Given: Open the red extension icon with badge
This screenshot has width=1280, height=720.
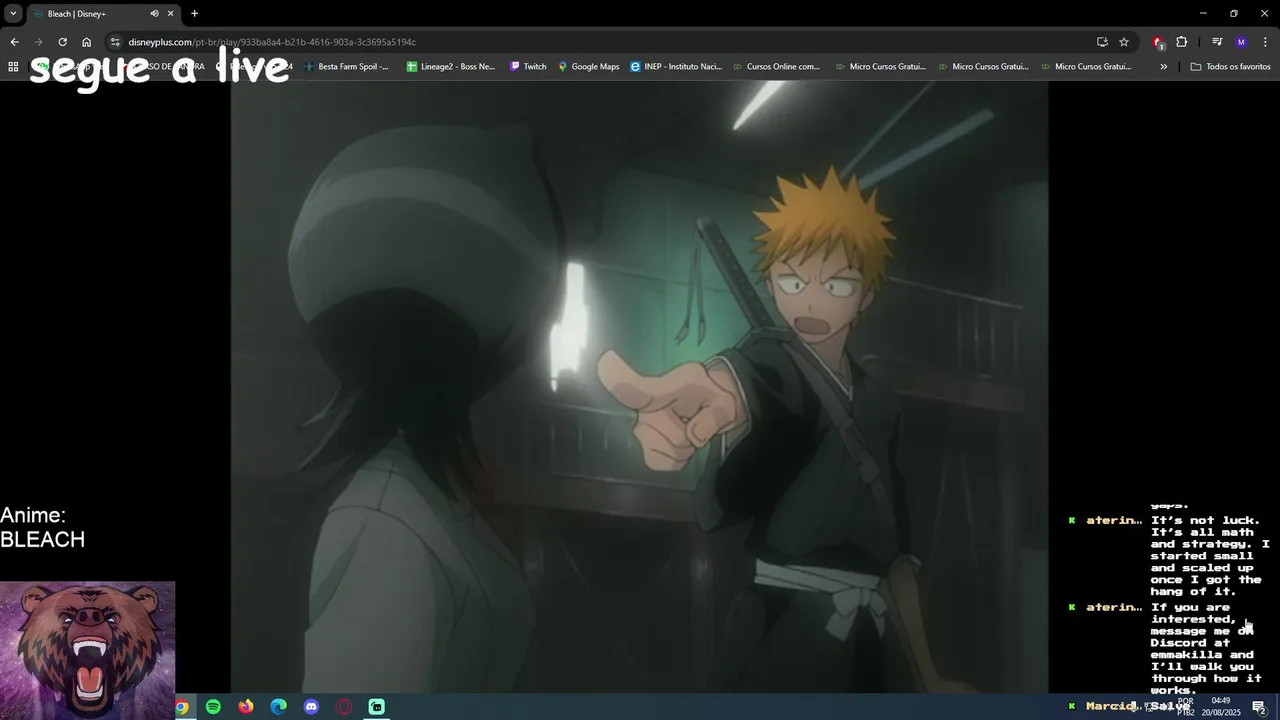Looking at the screenshot, I should tap(1158, 42).
